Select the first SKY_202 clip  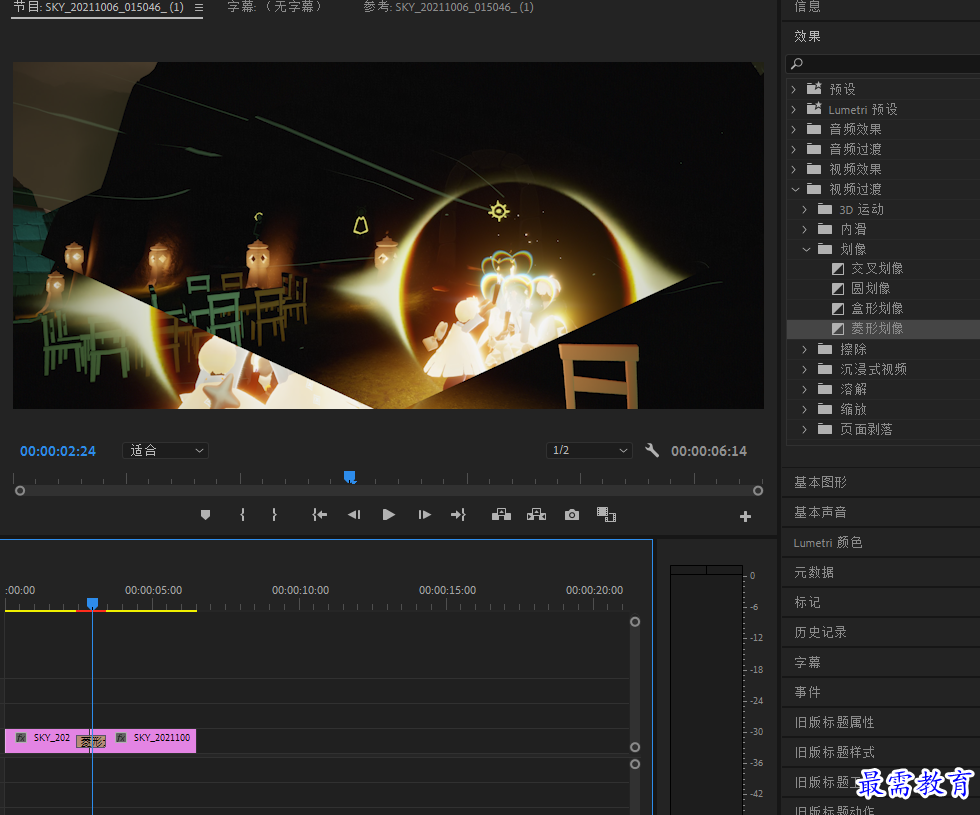click(42, 741)
